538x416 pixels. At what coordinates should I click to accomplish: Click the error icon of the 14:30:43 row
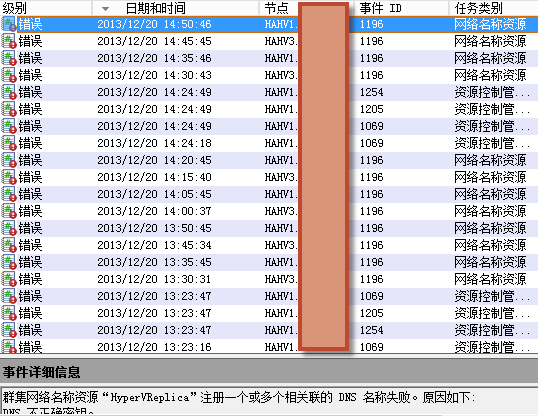9,75
